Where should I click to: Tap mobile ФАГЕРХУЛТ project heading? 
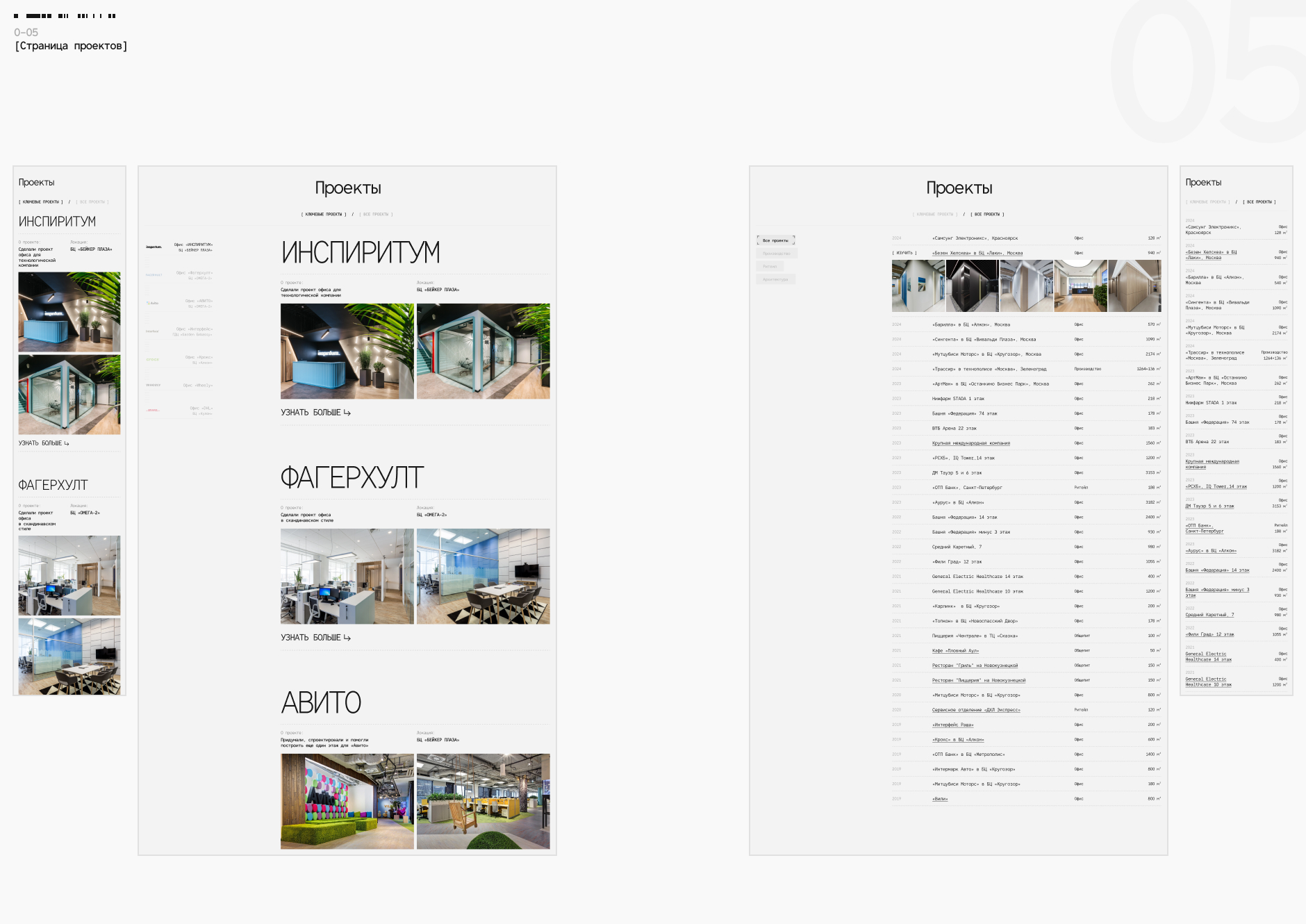click(x=53, y=485)
